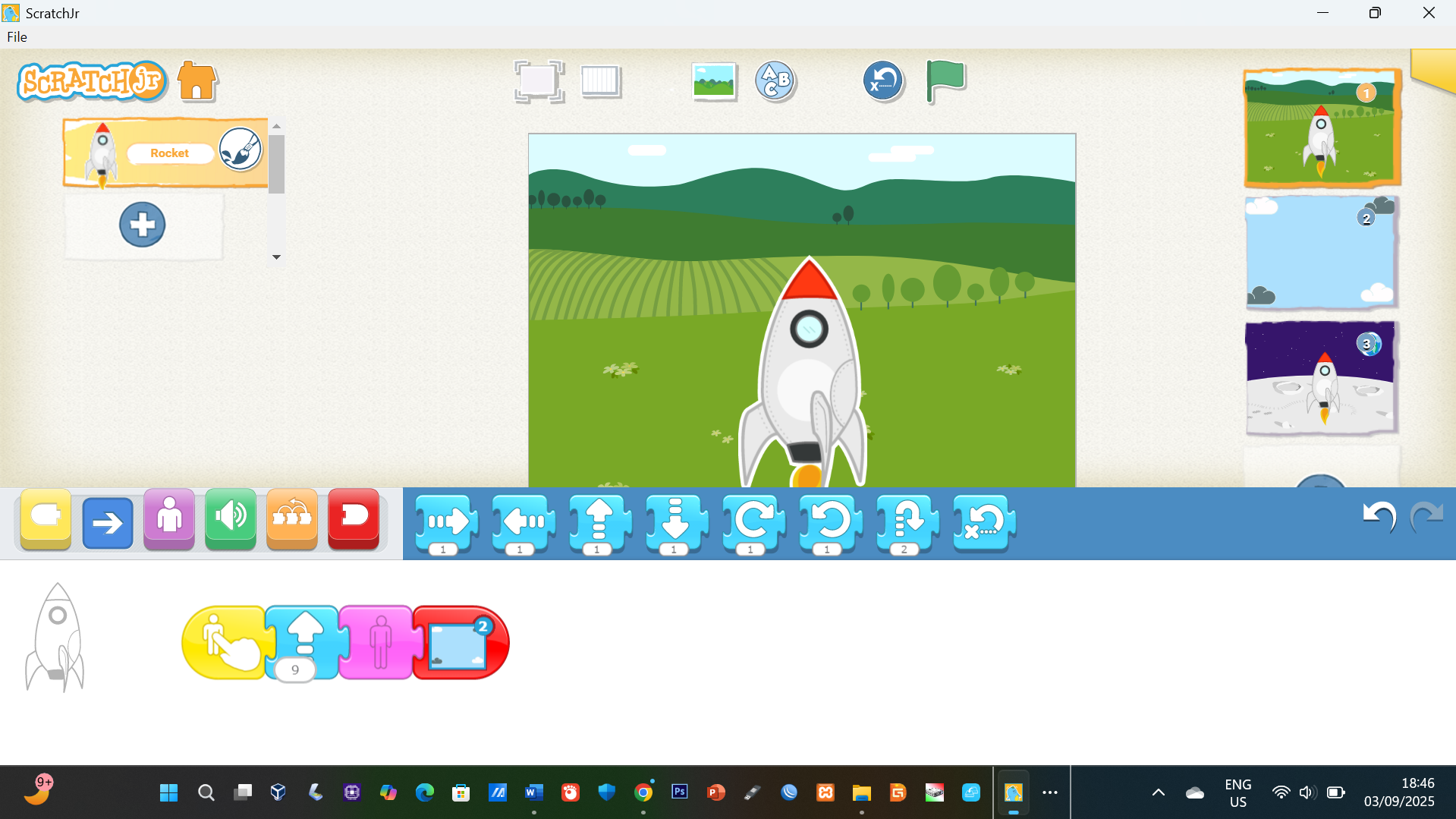Toggle the stage grid display
This screenshot has width=1456, height=819.
[601, 81]
